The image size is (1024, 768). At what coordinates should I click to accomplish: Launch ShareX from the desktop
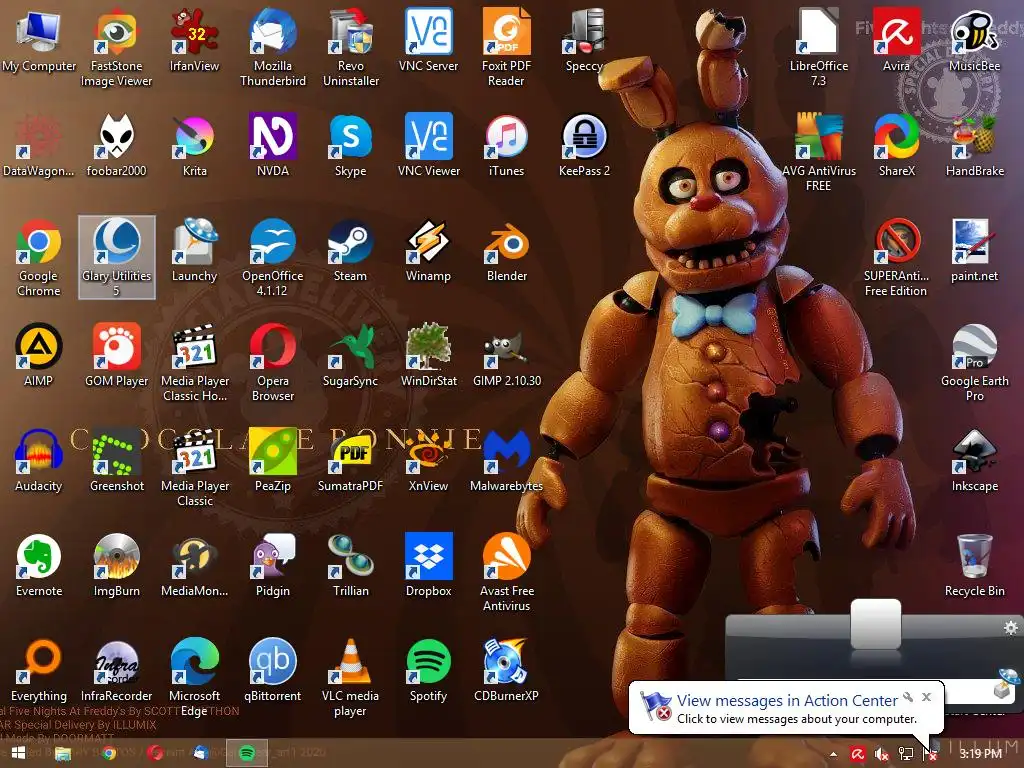(x=896, y=146)
